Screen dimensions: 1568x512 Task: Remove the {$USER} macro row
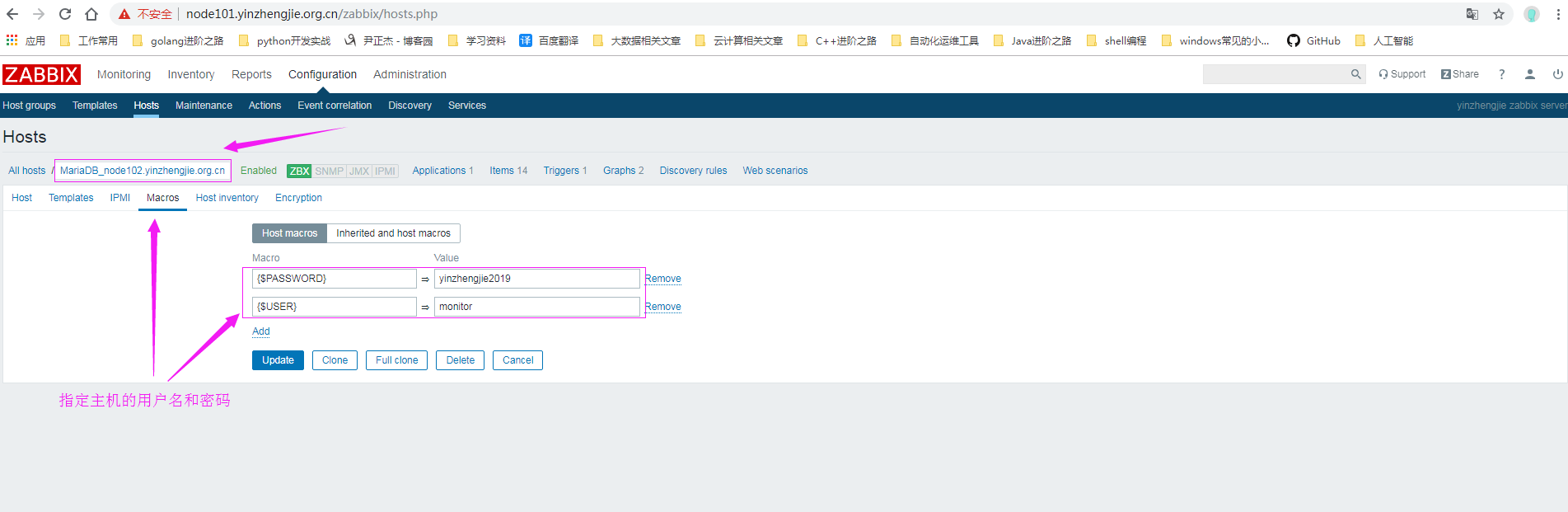coord(663,307)
